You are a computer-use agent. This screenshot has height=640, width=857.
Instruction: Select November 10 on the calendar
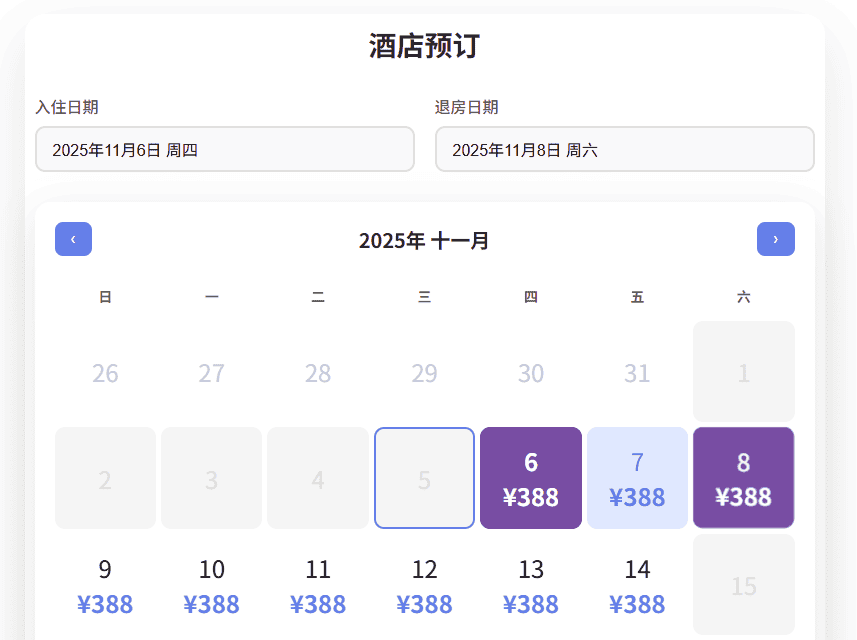pos(211,584)
